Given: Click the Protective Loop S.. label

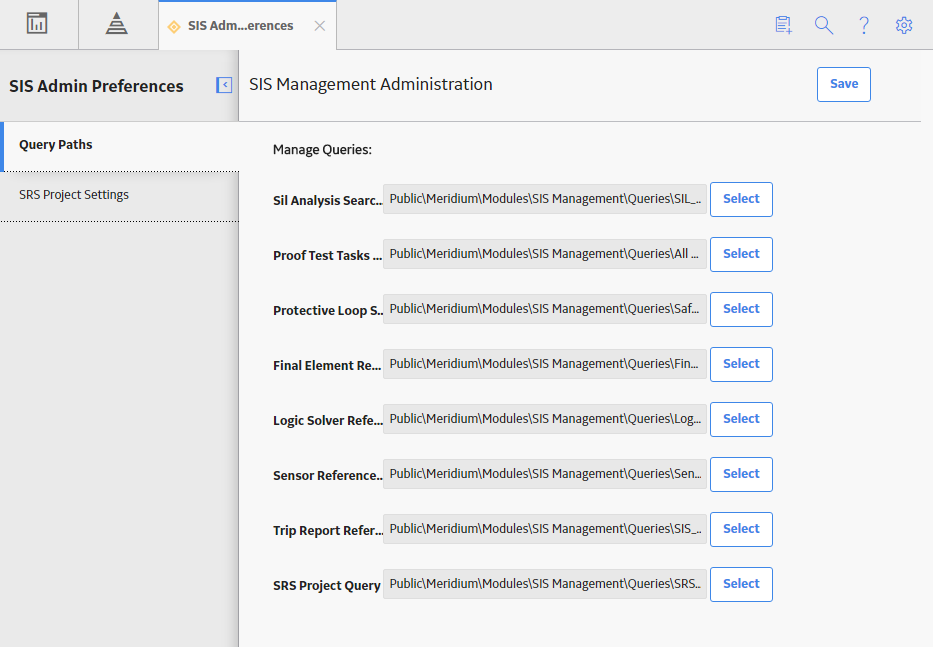Looking at the screenshot, I should point(328,311).
